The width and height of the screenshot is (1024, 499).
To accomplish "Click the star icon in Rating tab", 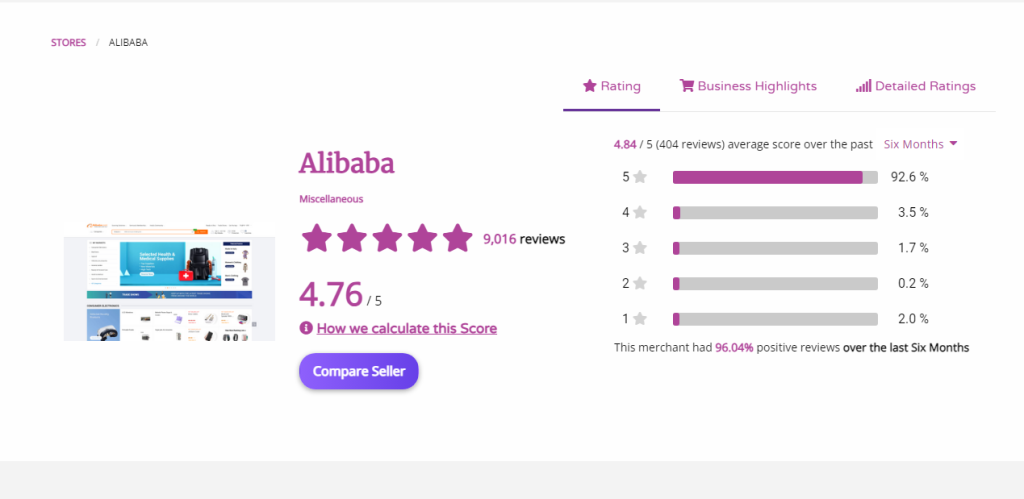I will 589,86.
